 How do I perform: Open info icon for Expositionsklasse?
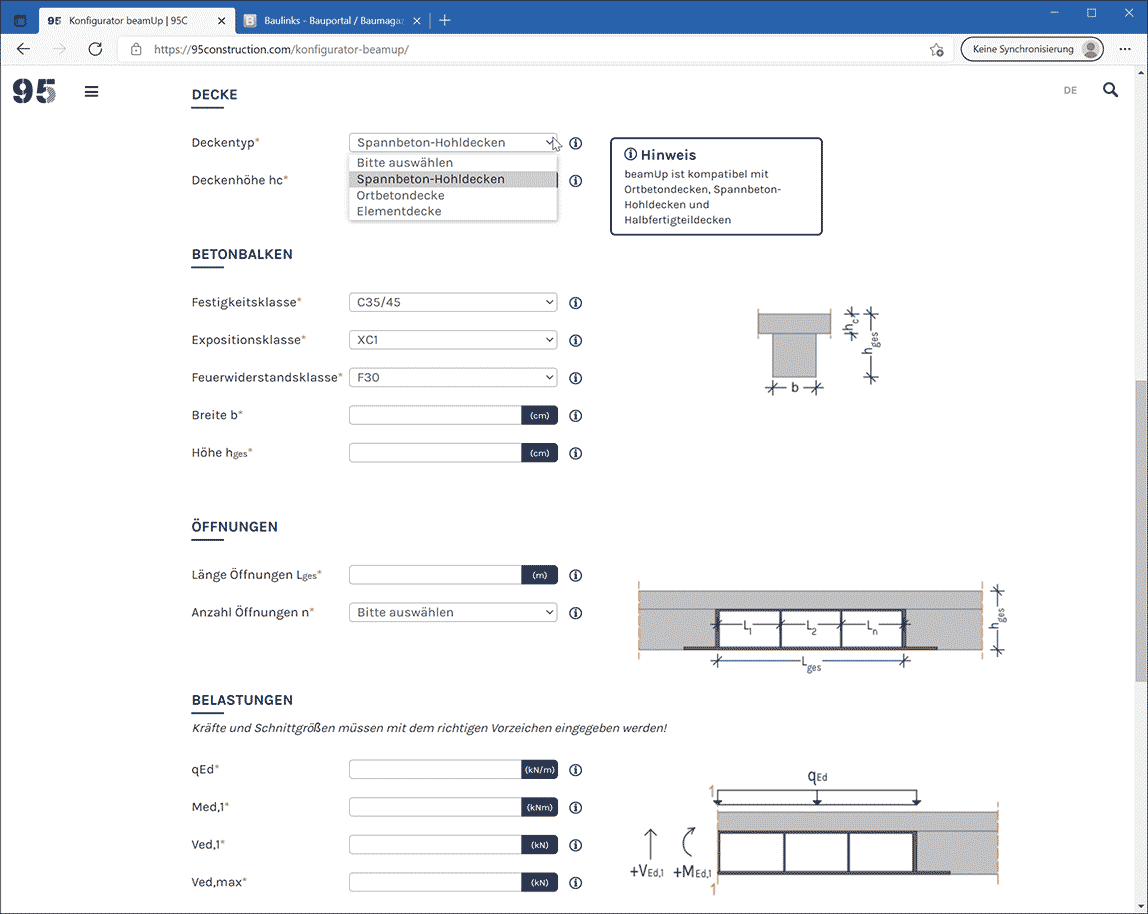pyautogui.click(x=575, y=341)
